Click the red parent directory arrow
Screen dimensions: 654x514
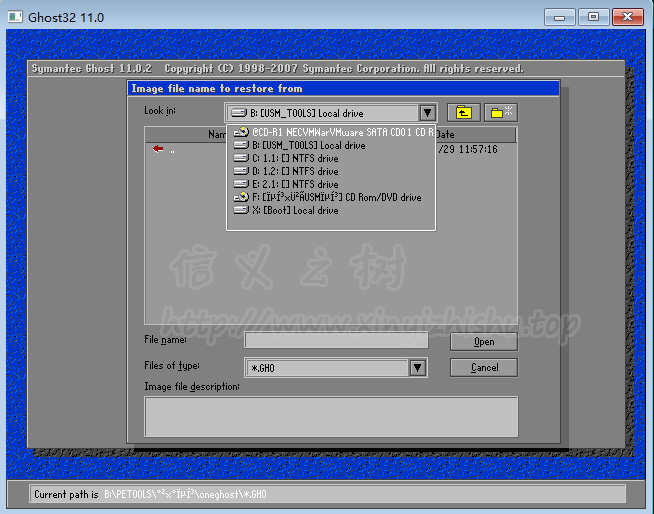[x=158, y=149]
